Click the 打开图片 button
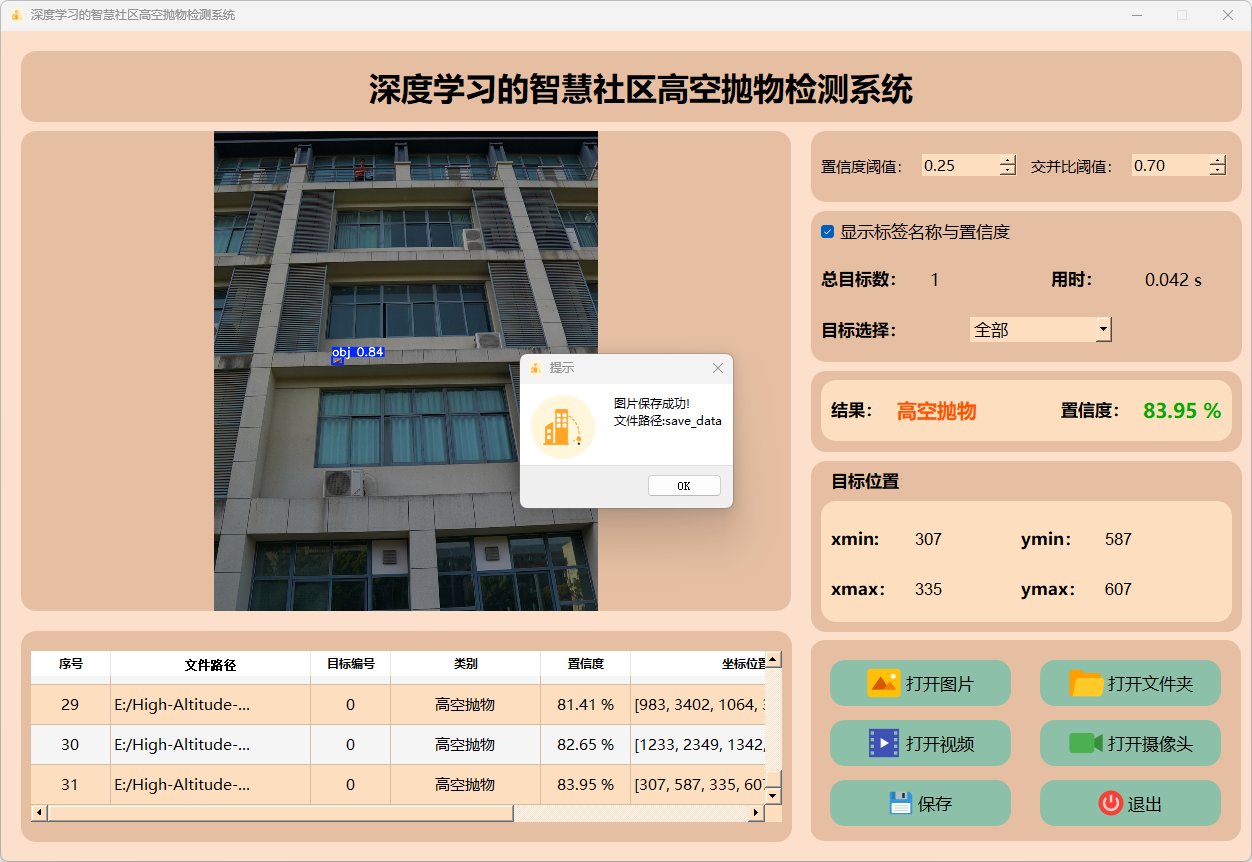The image size is (1252, 862). 920,683
